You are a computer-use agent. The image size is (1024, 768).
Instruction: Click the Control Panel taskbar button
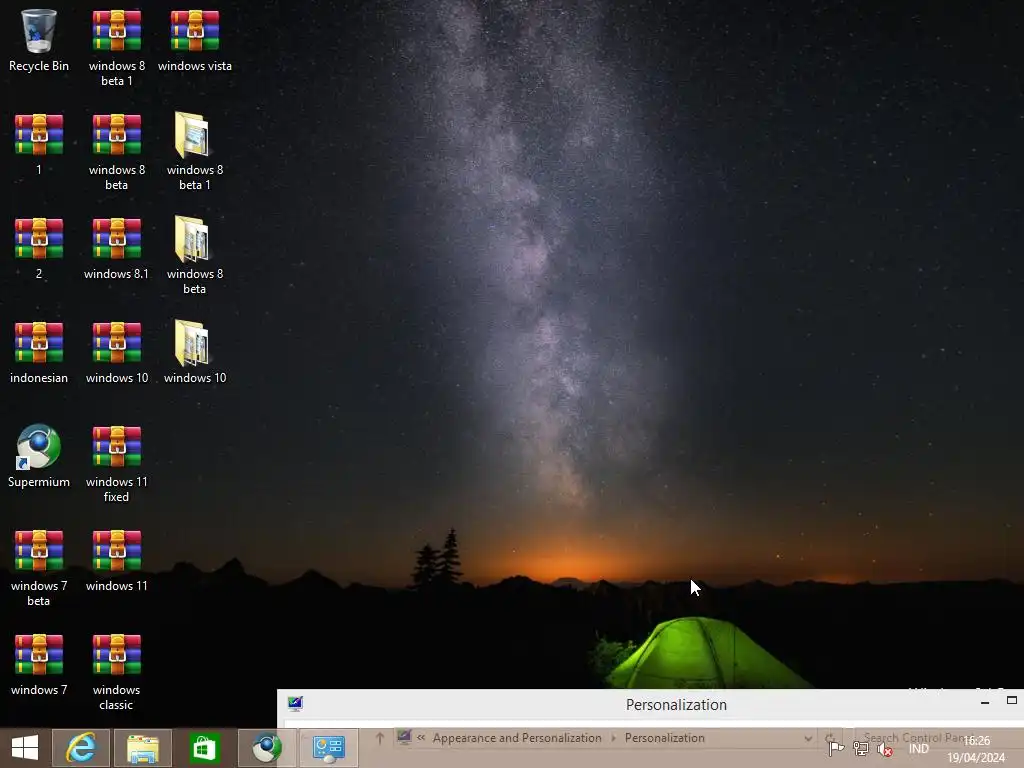click(x=328, y=748)
